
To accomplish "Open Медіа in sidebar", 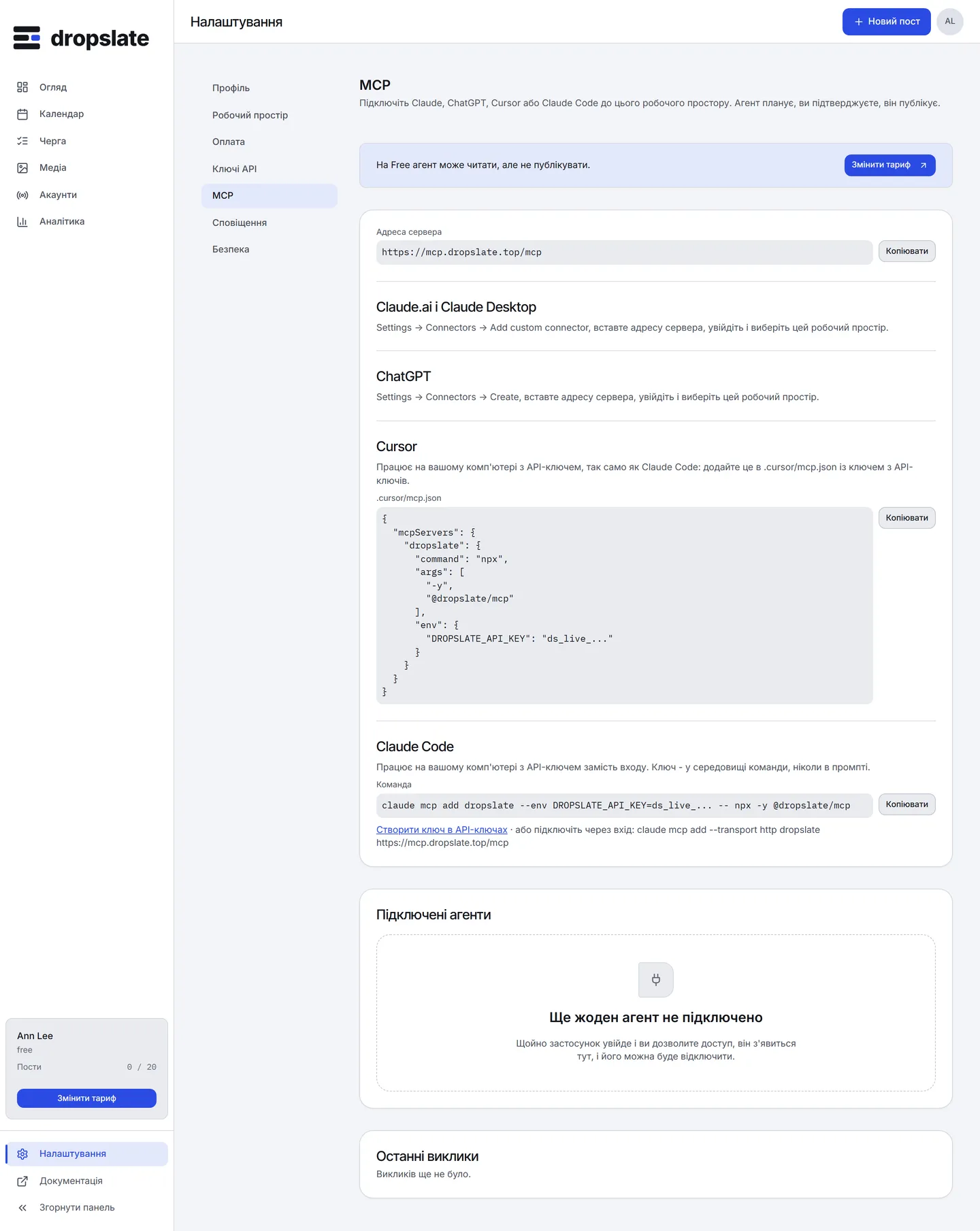I will coord(86,168).
